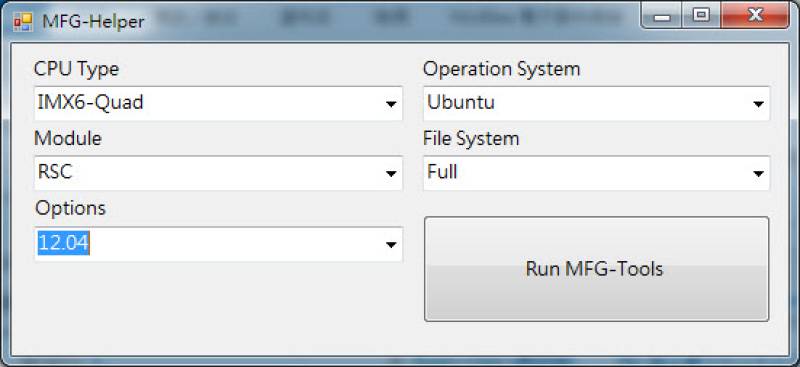Click the Options label text
800x367 pixels.
70,208
